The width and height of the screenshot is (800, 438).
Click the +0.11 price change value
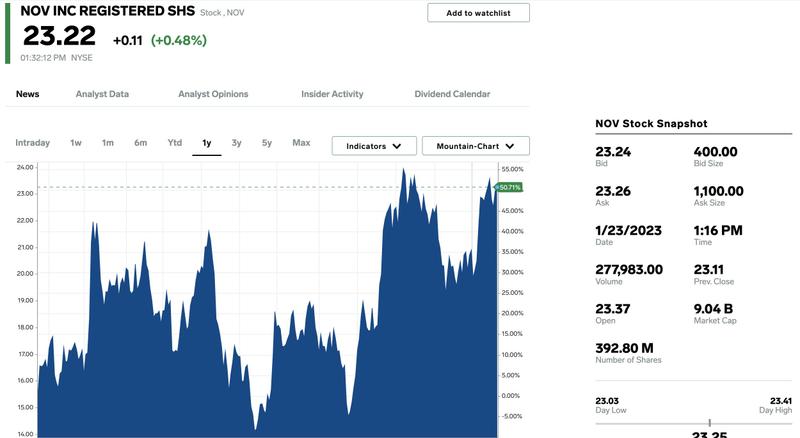[128, 40]
